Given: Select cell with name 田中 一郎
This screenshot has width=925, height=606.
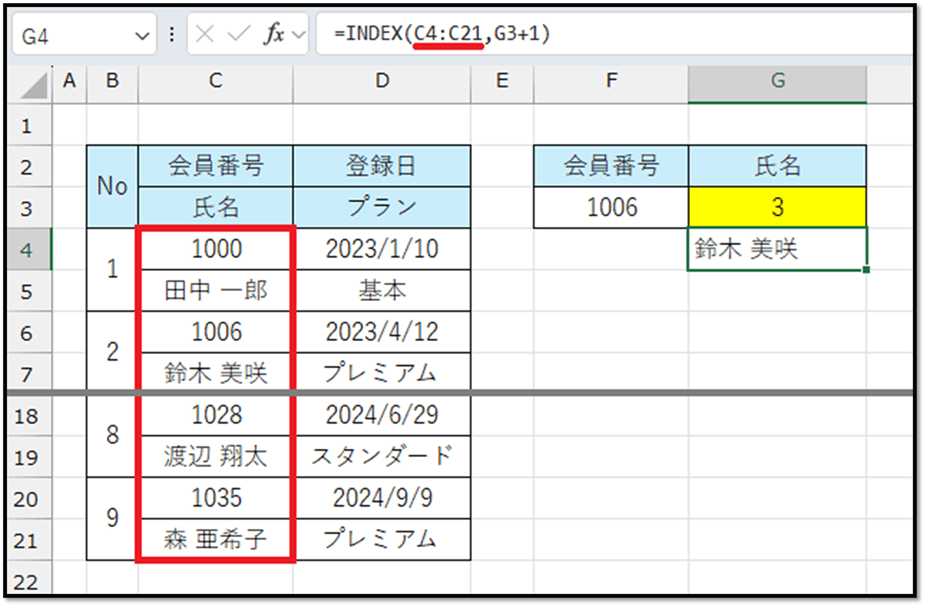Looking at the screenshot, I should coord(215,291).
